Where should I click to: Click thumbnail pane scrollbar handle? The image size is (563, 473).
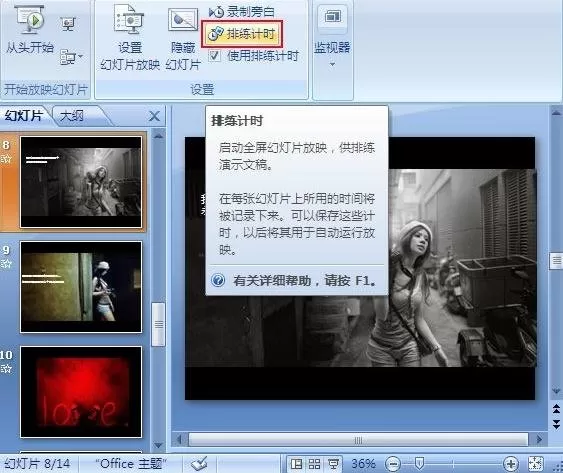pos(158,324)
